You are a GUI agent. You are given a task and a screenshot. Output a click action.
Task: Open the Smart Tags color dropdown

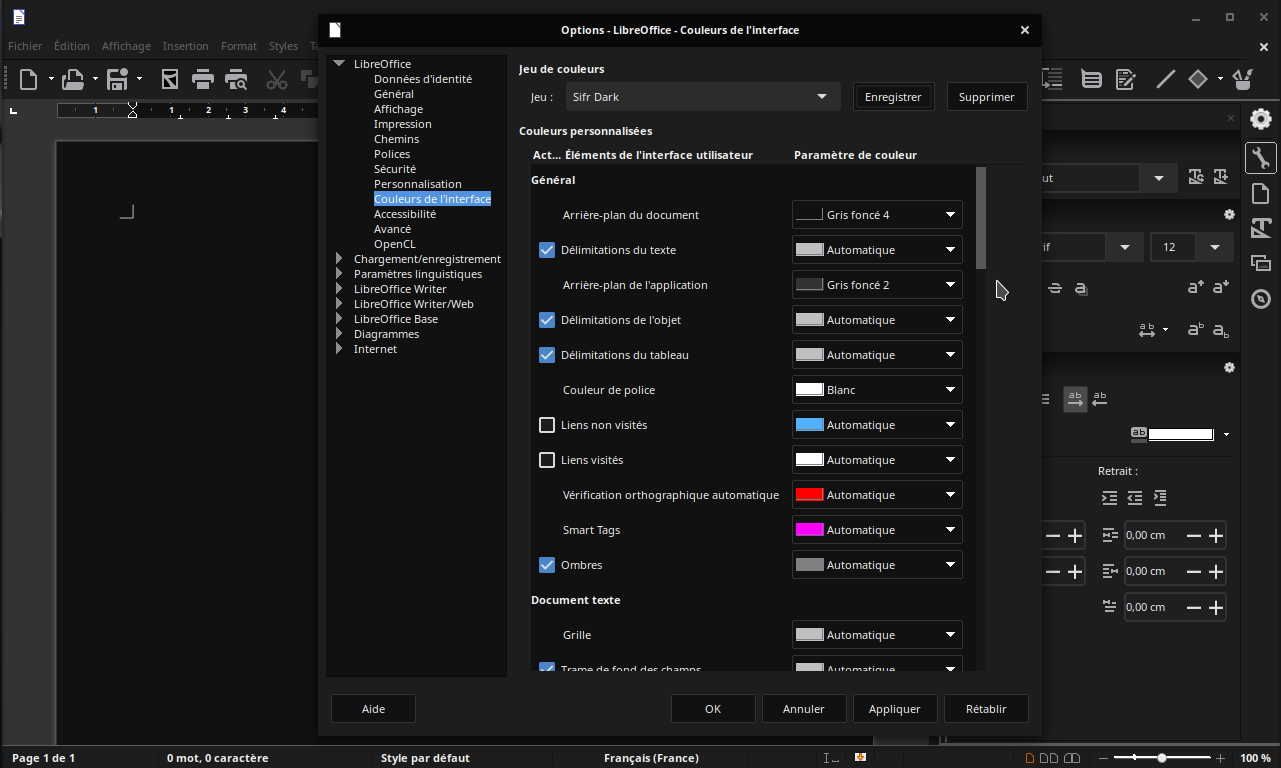point(877,530)
